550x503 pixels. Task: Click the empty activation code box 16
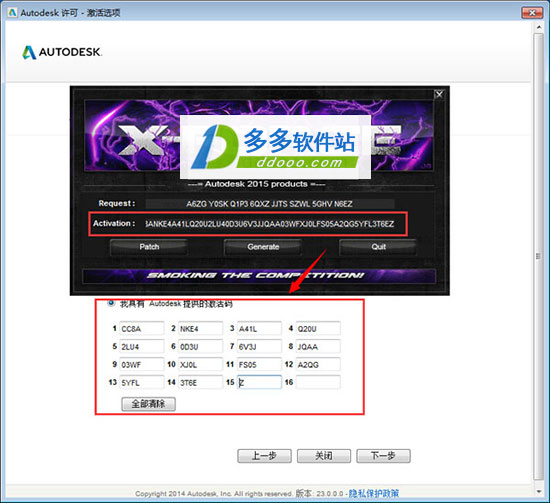[318, 382]
